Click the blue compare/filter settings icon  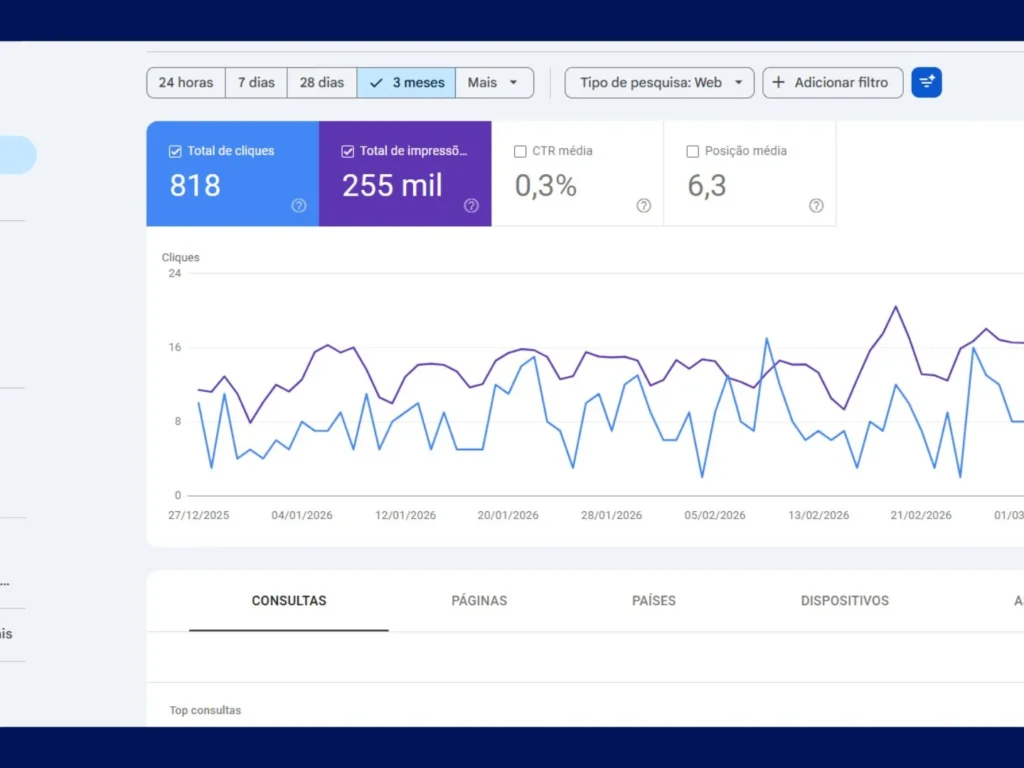(926, 82)
